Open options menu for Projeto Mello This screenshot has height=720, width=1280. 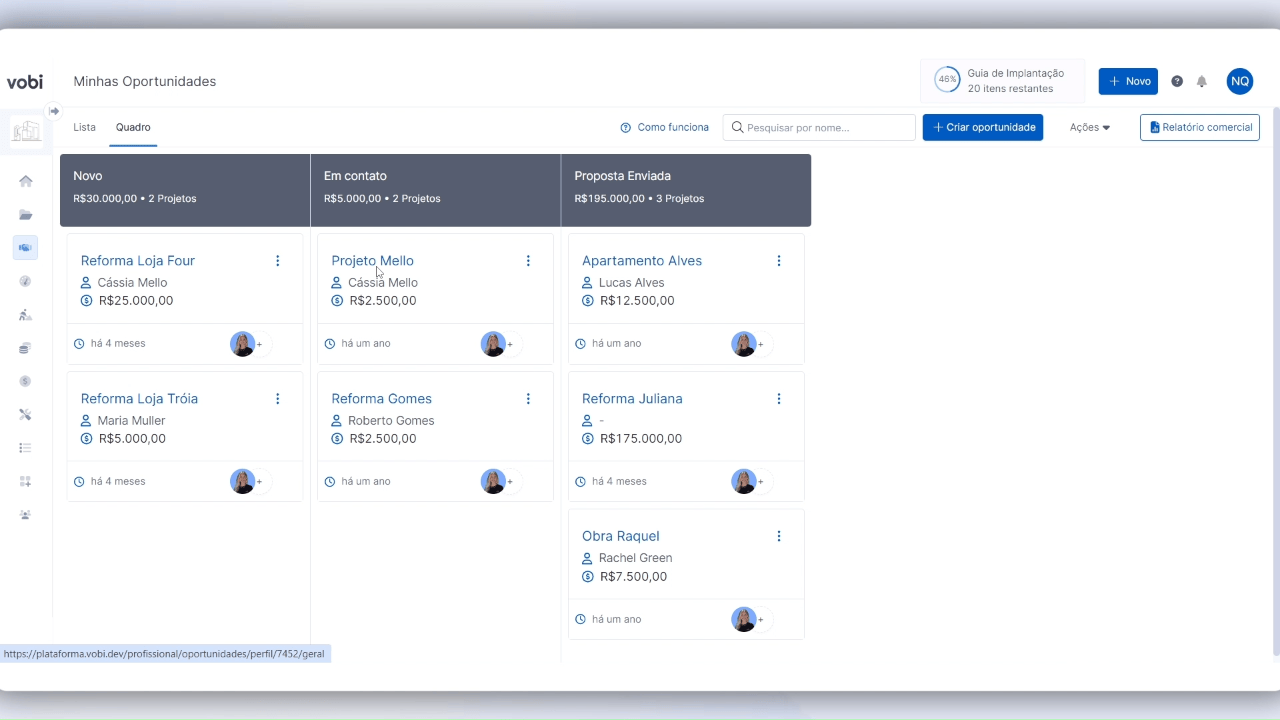tap(528, 261)
